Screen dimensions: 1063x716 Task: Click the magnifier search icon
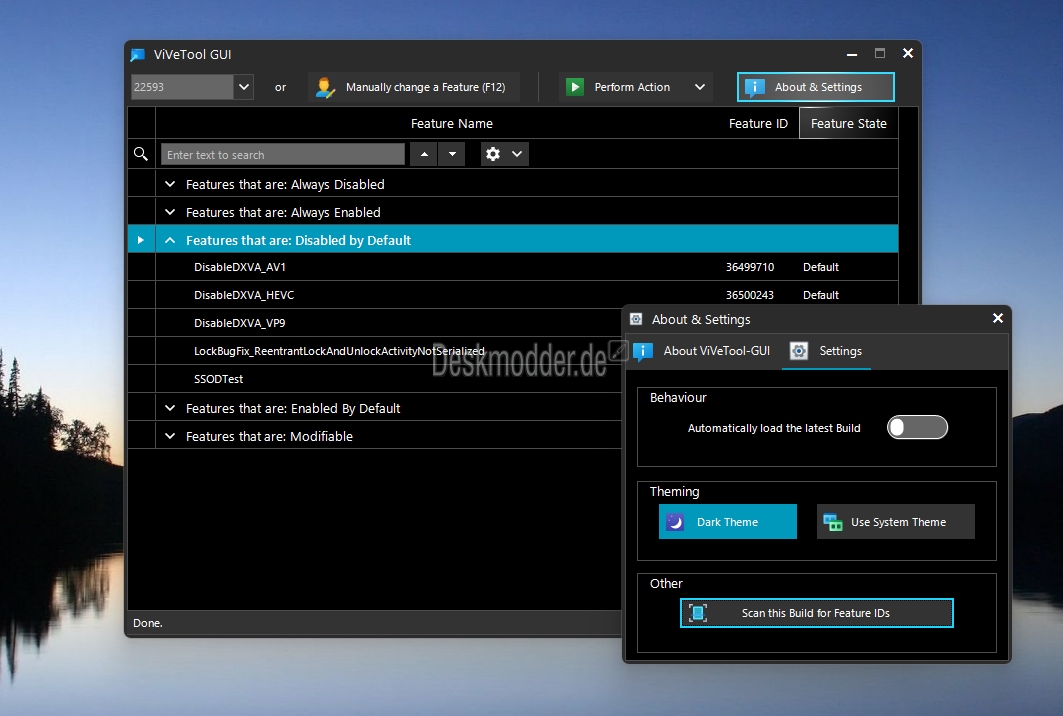coord(141,154)
